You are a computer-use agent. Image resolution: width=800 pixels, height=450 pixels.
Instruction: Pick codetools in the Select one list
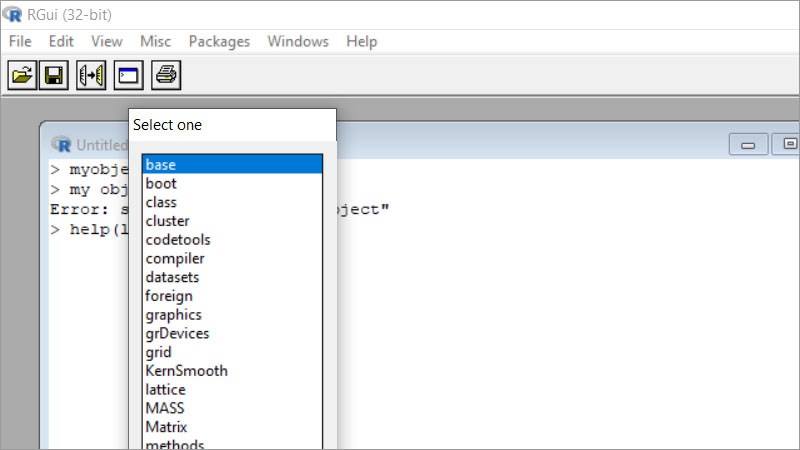232,239
